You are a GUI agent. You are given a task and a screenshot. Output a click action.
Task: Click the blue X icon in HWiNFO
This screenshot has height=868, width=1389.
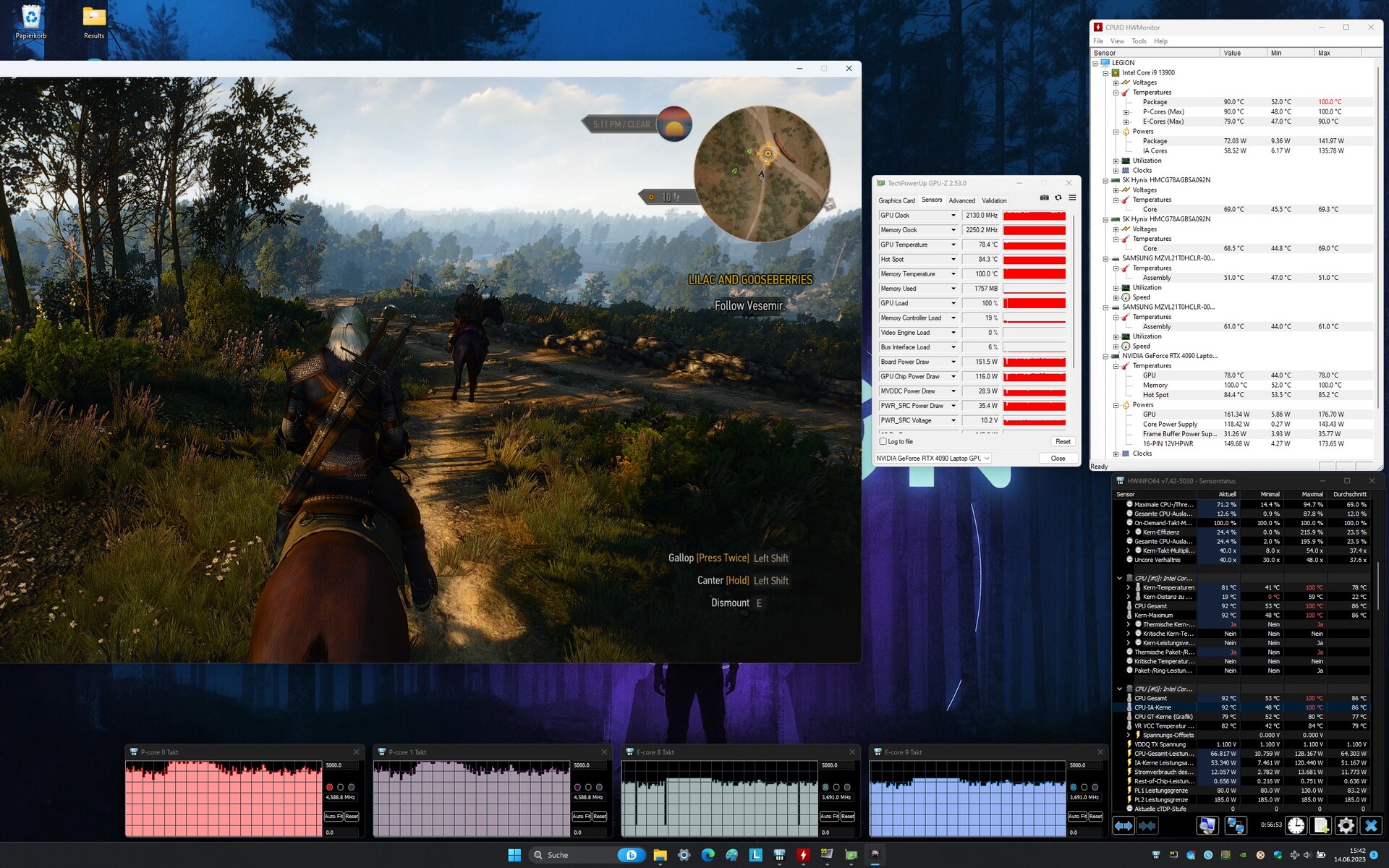1371,825
